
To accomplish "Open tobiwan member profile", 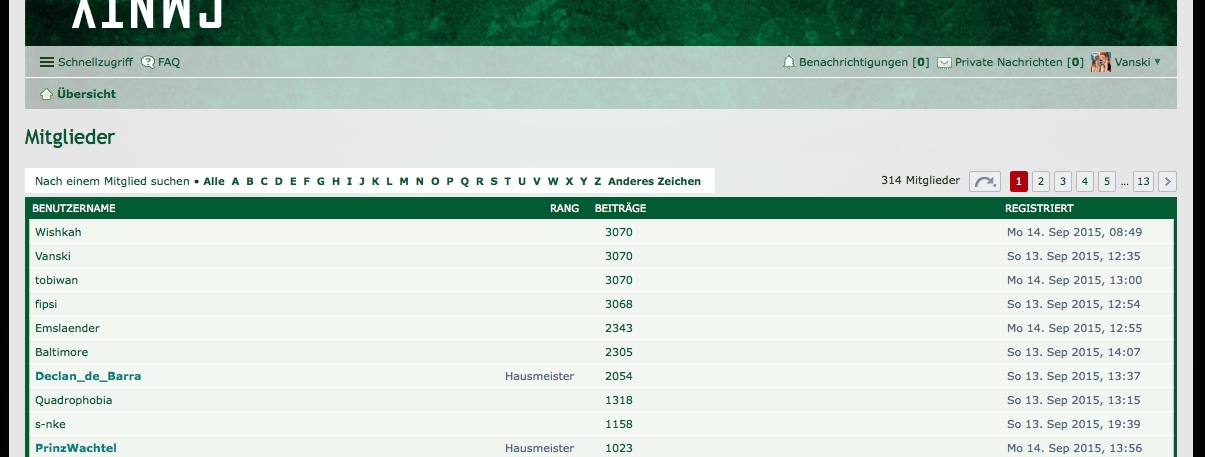I will [56, 280].
